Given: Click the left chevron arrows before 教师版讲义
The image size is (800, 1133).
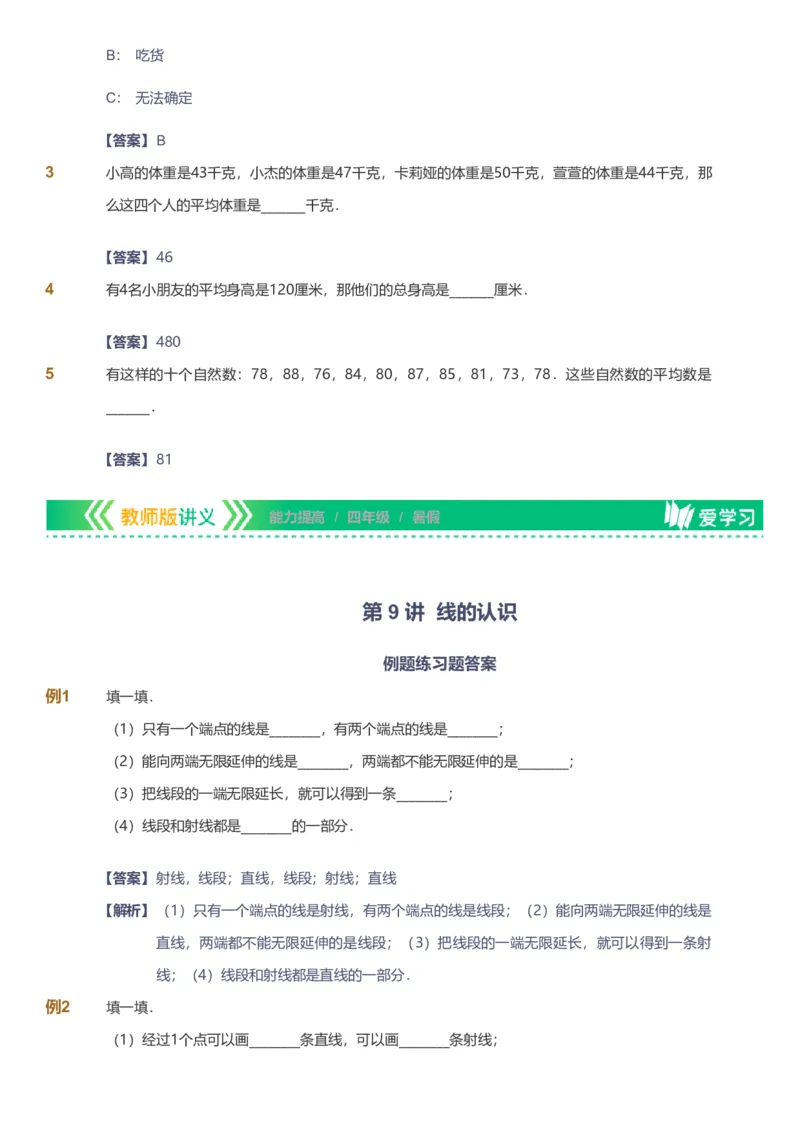Looking at the screenshot, I should [x=101, y=517].
